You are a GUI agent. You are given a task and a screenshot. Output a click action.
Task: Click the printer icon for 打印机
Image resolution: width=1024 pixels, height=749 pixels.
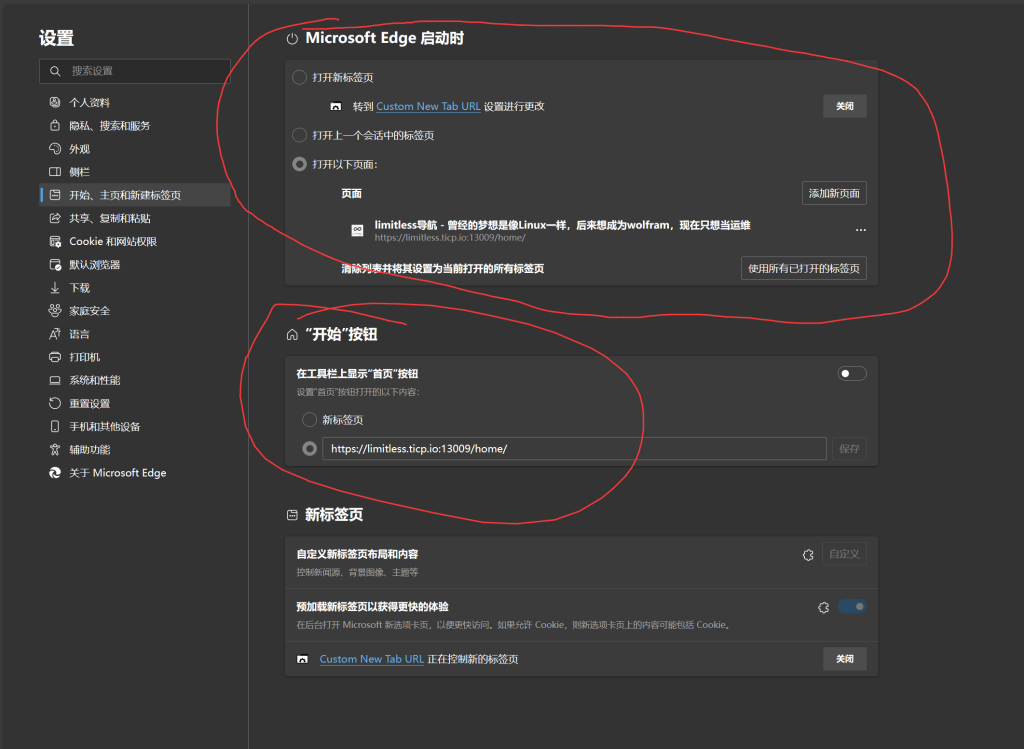(55, 357)
